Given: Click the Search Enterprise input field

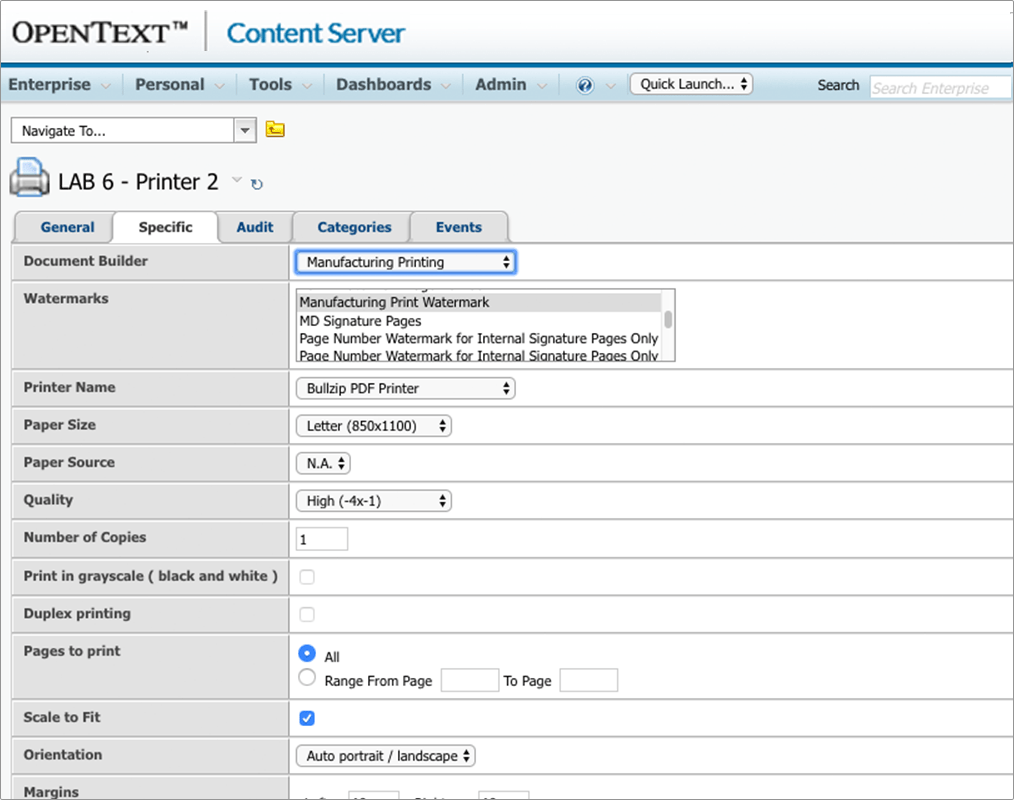Looking at the screenshot, I should [940, 87].
